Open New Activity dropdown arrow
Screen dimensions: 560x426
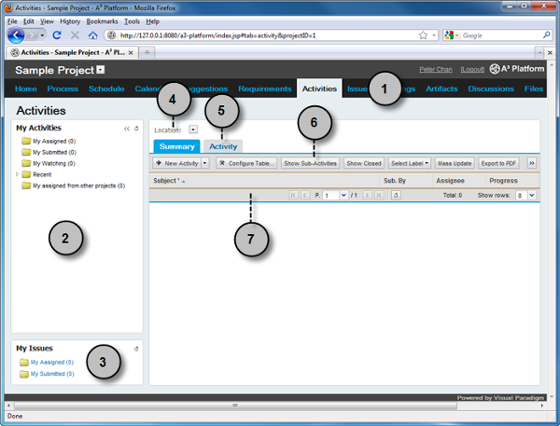pos(205,163)
